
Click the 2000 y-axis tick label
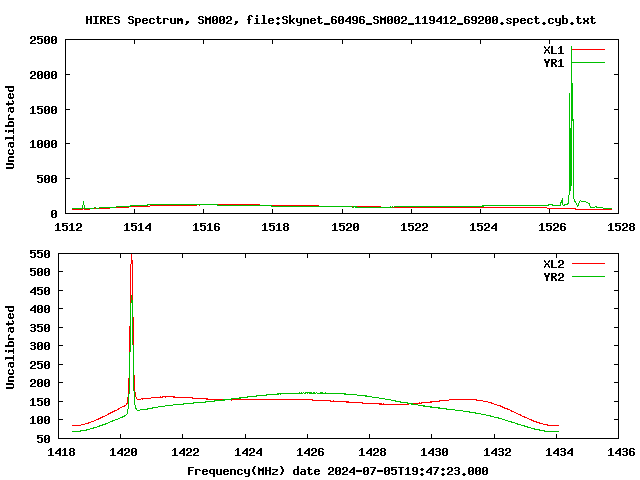coord(43,75)
